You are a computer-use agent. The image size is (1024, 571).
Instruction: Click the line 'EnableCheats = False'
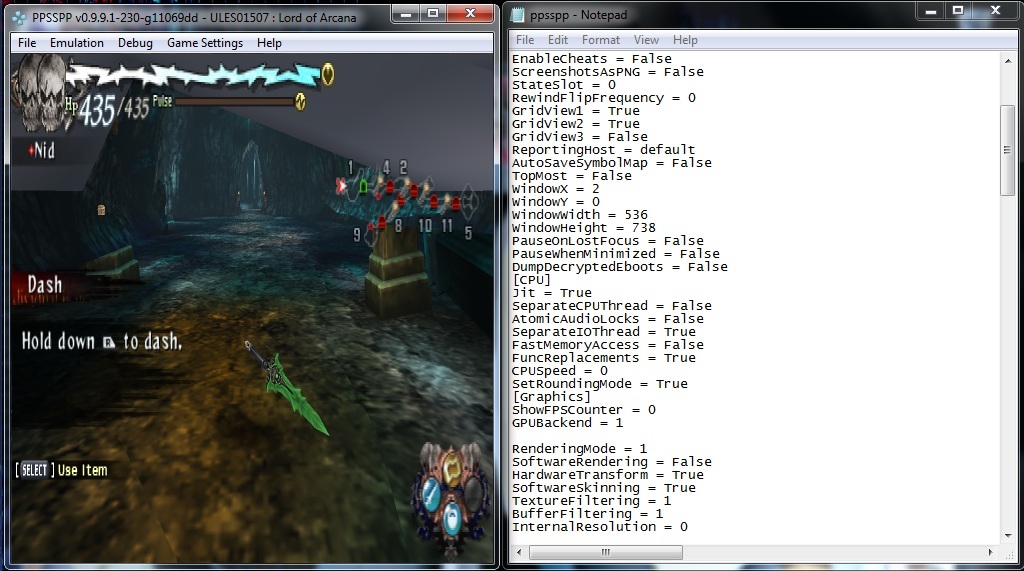click(x=592, y=59)
